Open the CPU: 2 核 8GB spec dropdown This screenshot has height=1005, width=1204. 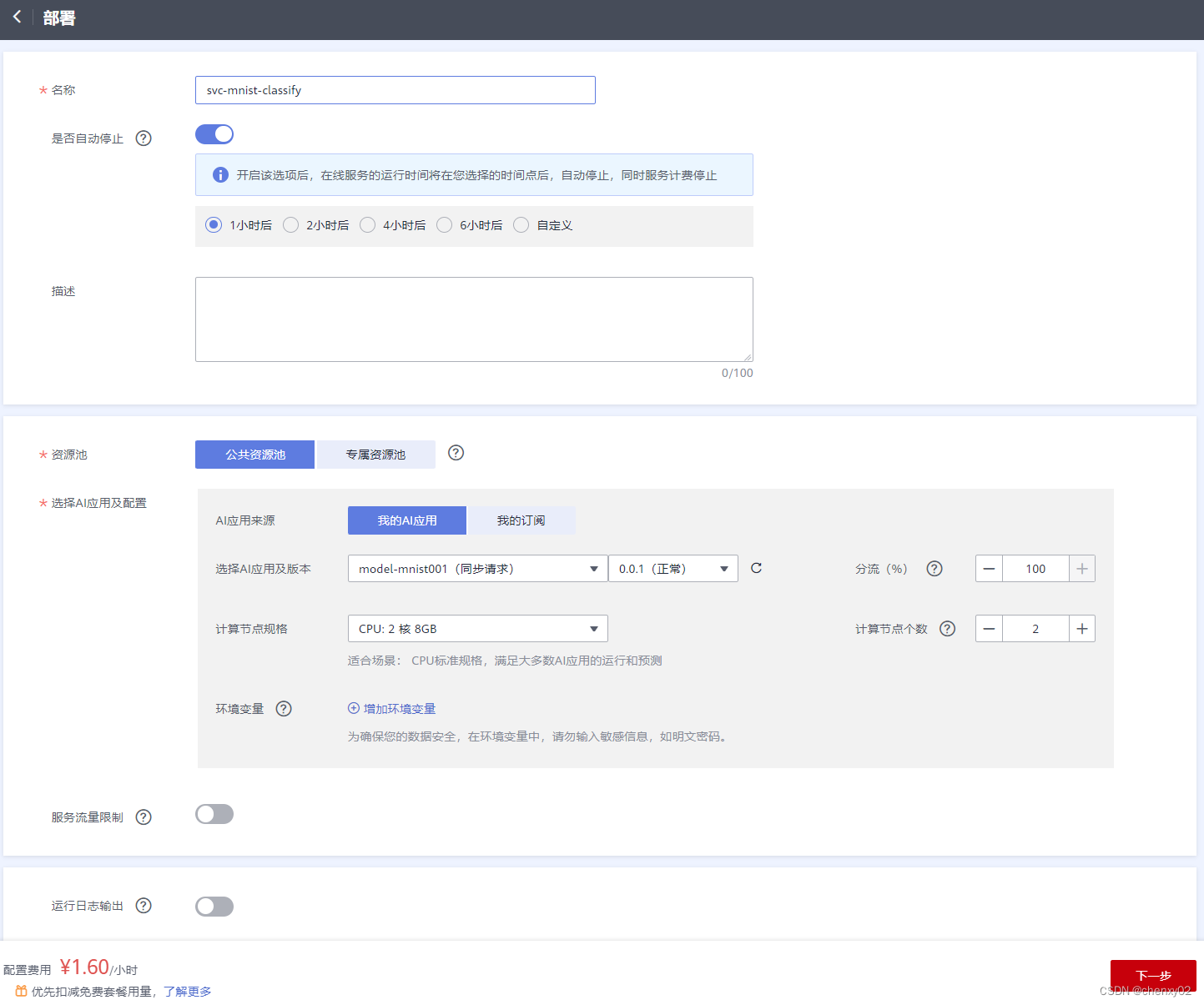tap(477, 629)
